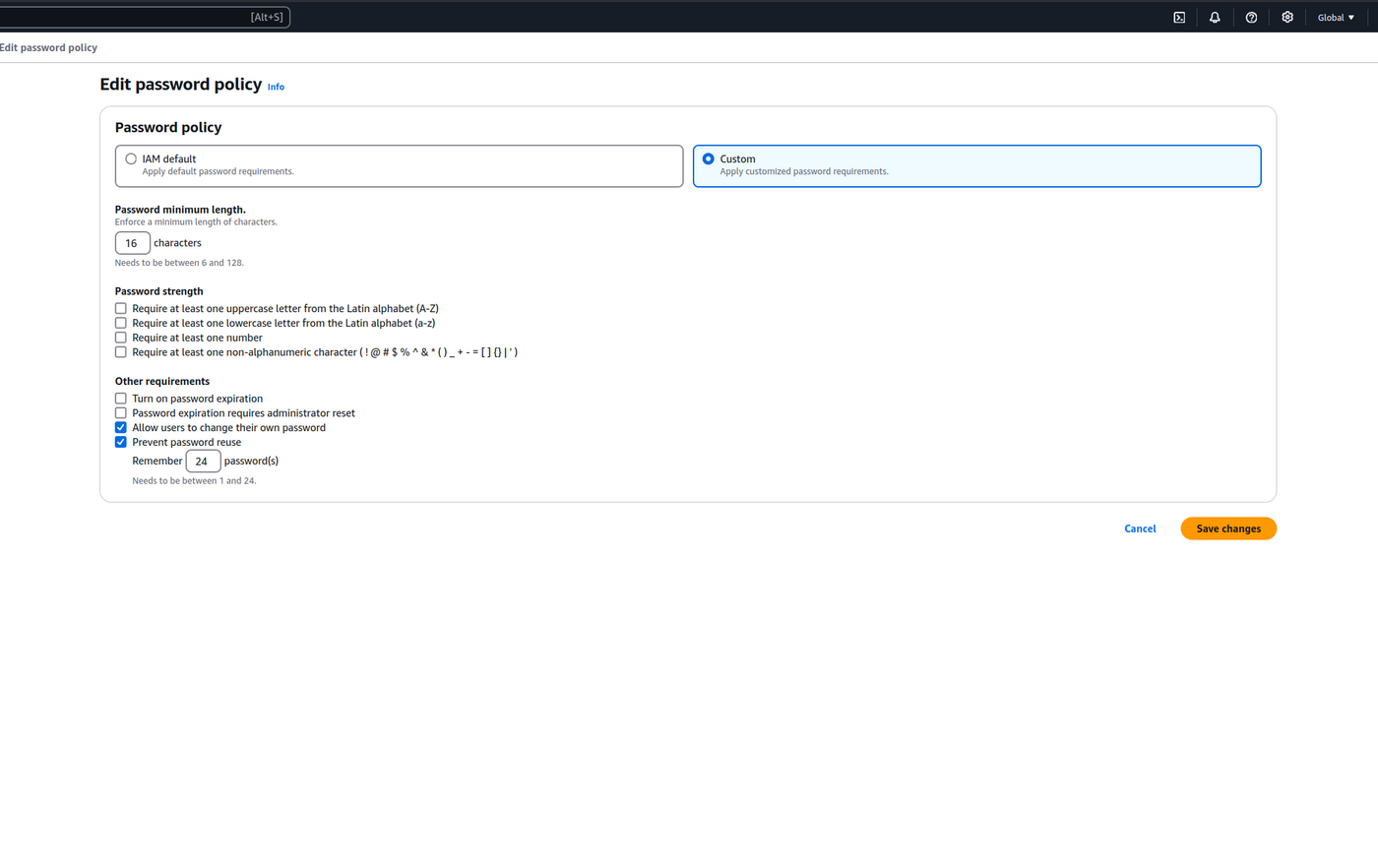
Task: Click the password minimum length field
Action: (132, 243)
